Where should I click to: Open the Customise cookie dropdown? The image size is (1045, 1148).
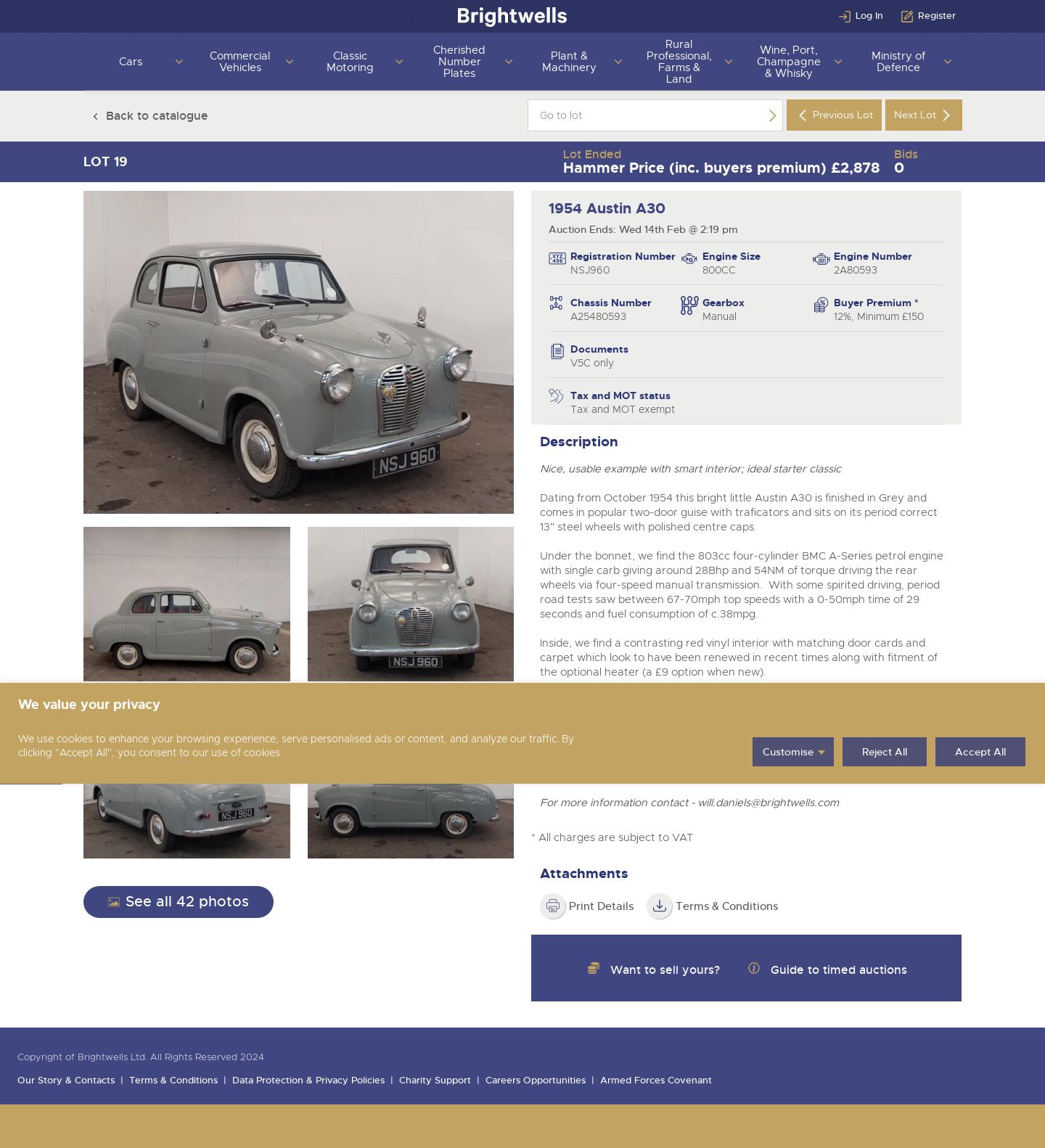(793, 752)
